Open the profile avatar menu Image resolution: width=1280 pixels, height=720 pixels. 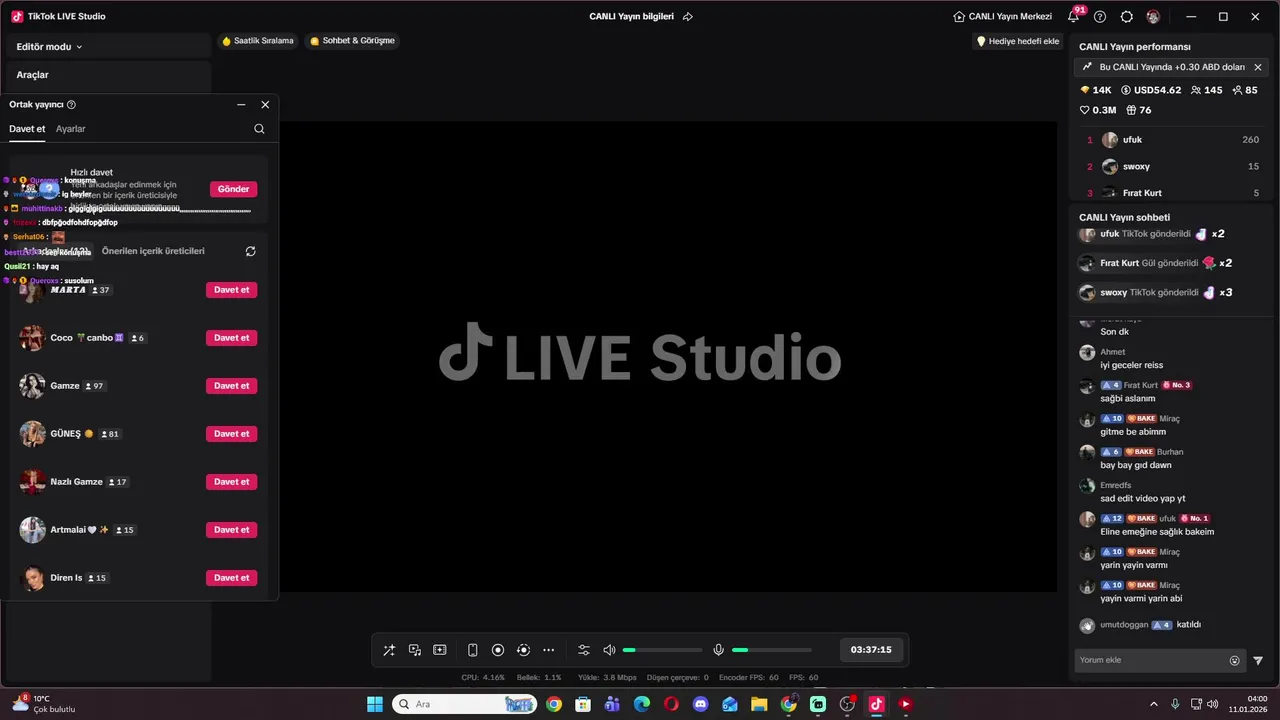(x=1153, y=17)
